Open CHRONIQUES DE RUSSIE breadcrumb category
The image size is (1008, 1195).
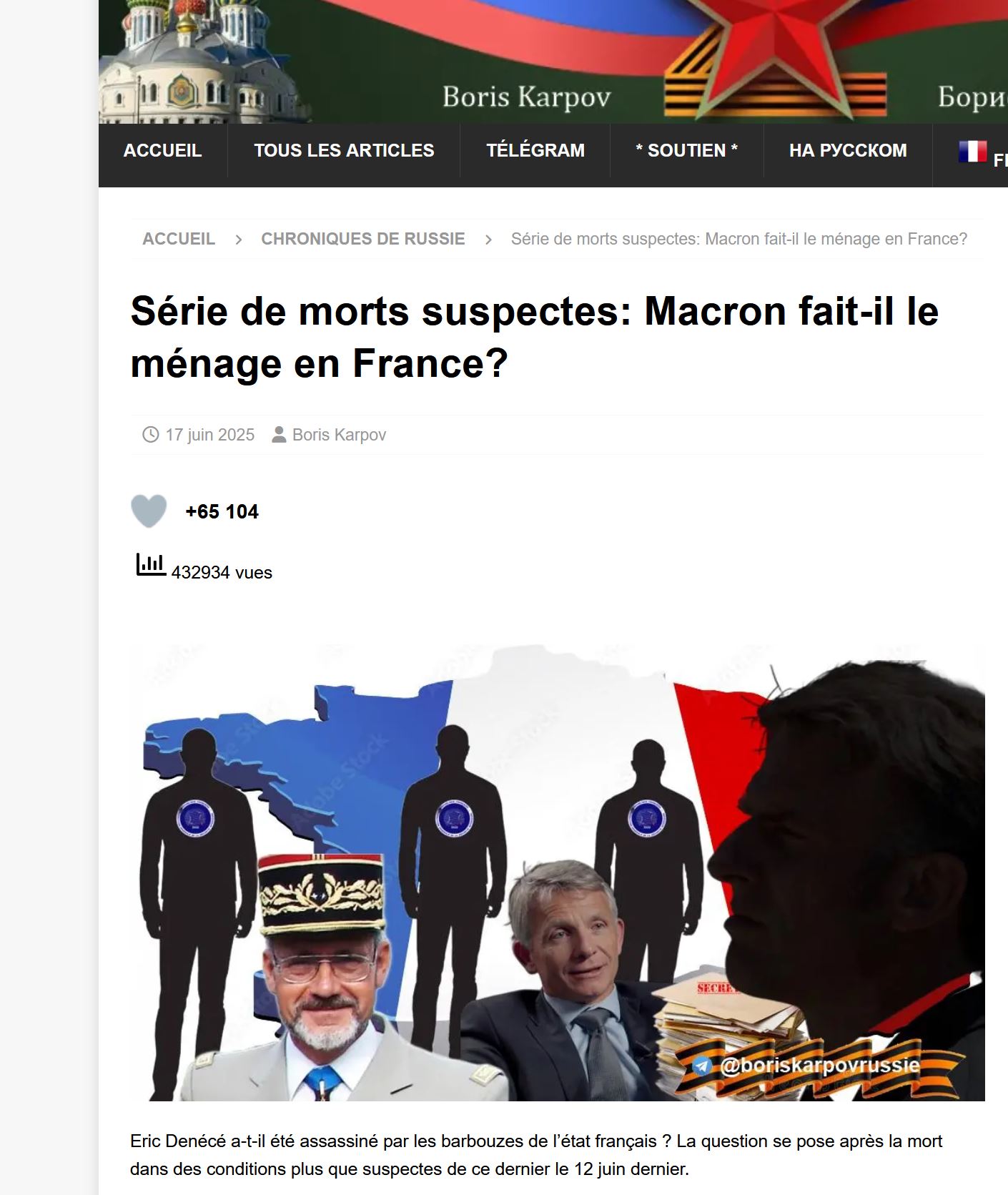363,239
